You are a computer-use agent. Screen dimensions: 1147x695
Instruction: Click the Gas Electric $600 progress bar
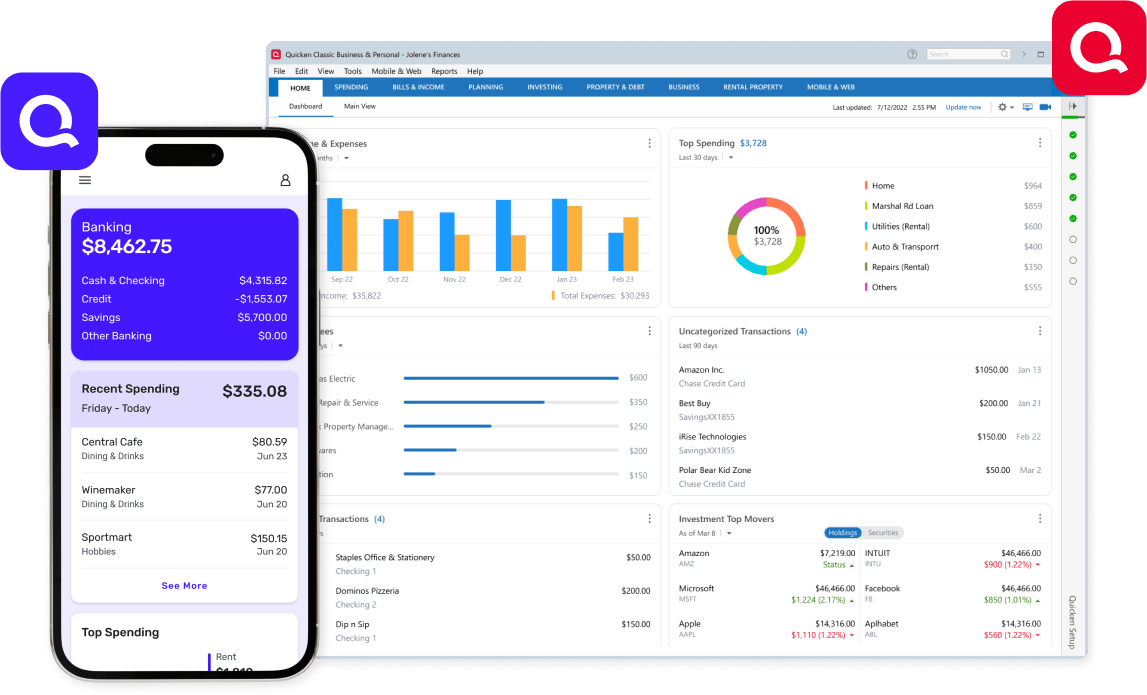pyautogui.click(x=511, y=378)
